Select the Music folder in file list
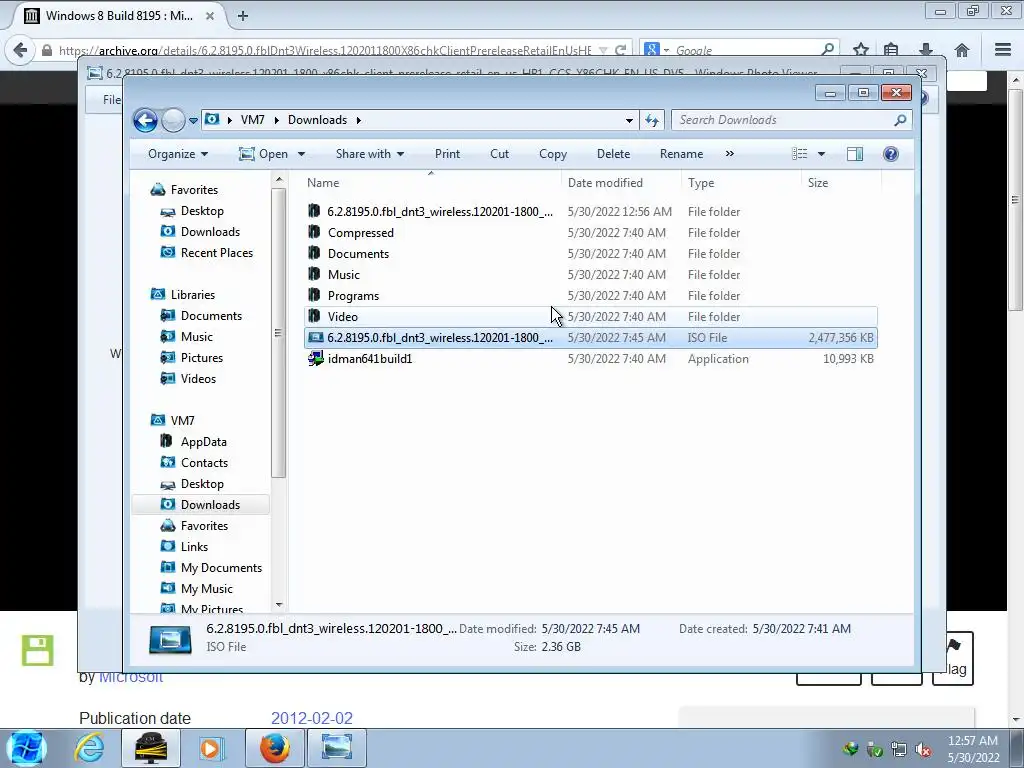The width and height of the screenshot is (1024, 768). tap(344, 275)
